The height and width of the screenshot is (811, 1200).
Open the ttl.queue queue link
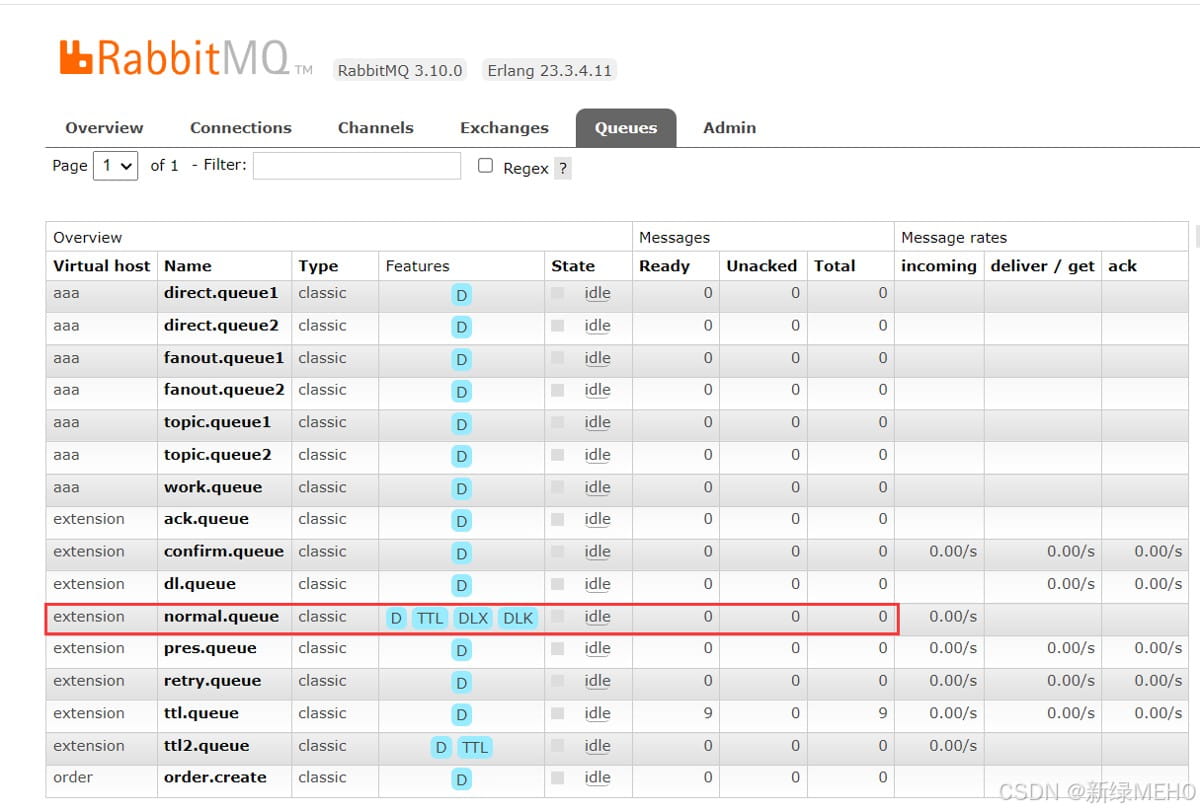[x=201, y=713]
